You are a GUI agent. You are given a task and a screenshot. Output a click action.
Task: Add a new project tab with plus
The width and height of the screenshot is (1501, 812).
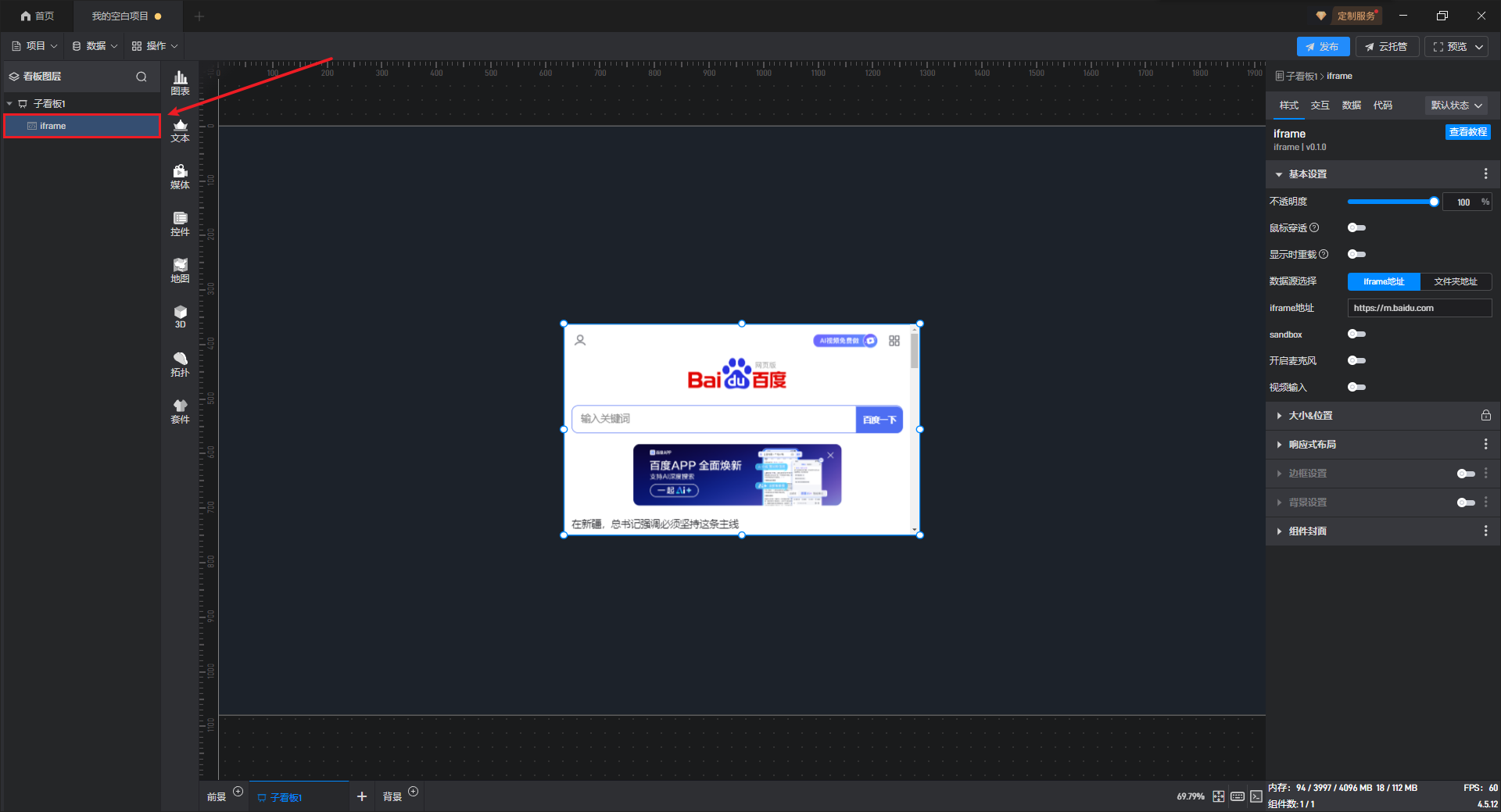[199, 16]
